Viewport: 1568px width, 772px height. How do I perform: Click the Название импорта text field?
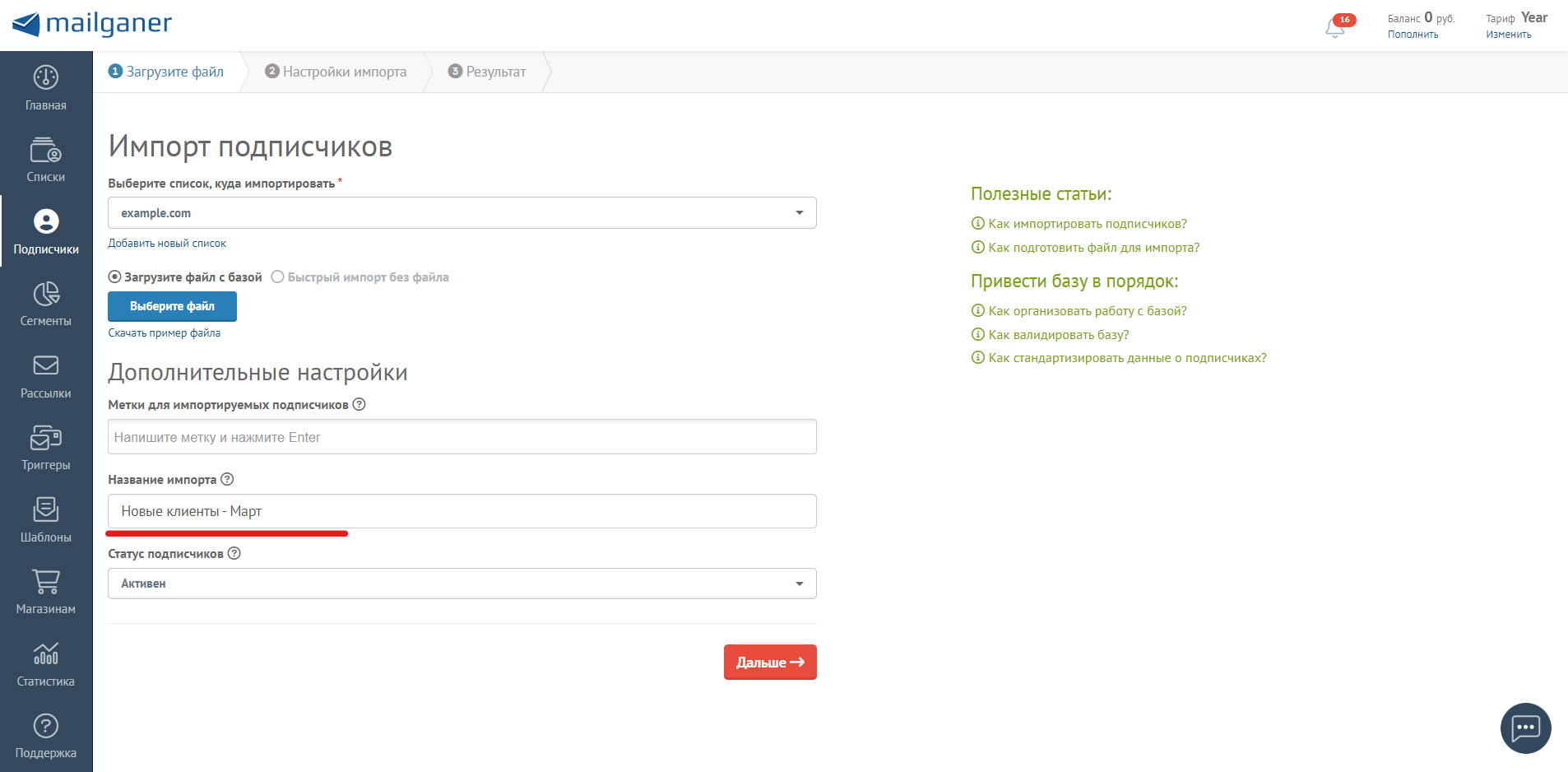pos(462,511)
